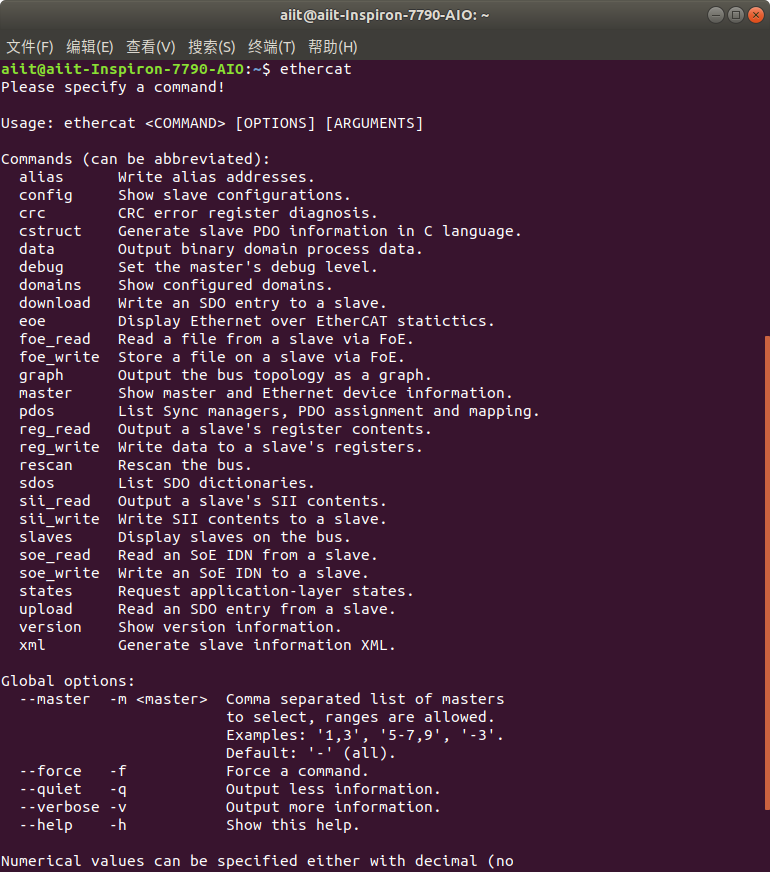The image size is (770, 872).
Task: Minimize the terminal window
Action: click(x=715, y=15)
